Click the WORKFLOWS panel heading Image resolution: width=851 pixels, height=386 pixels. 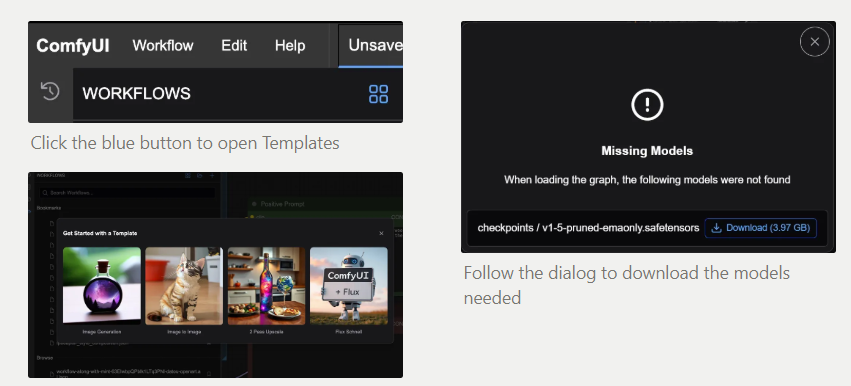point(136,93)
